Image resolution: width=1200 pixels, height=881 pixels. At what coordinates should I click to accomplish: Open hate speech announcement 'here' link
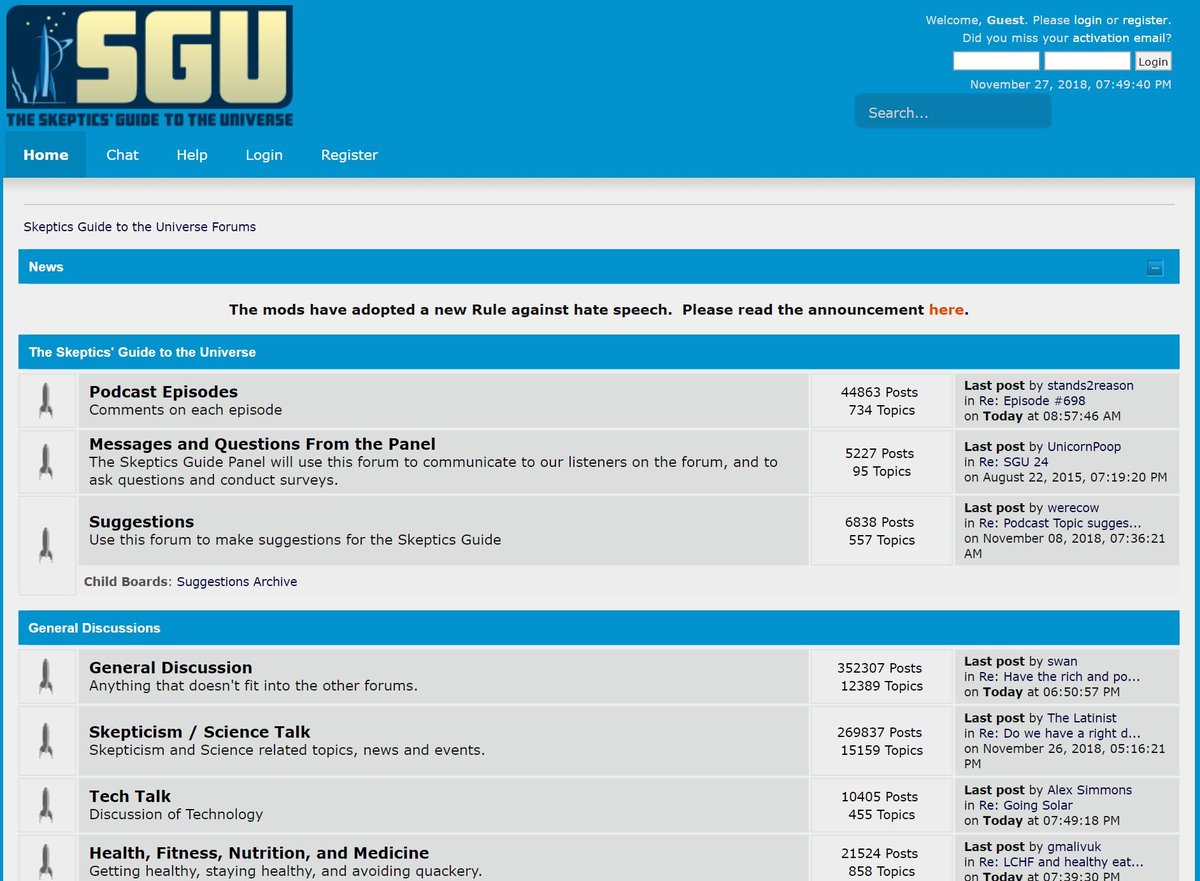(x=945, y=310)
